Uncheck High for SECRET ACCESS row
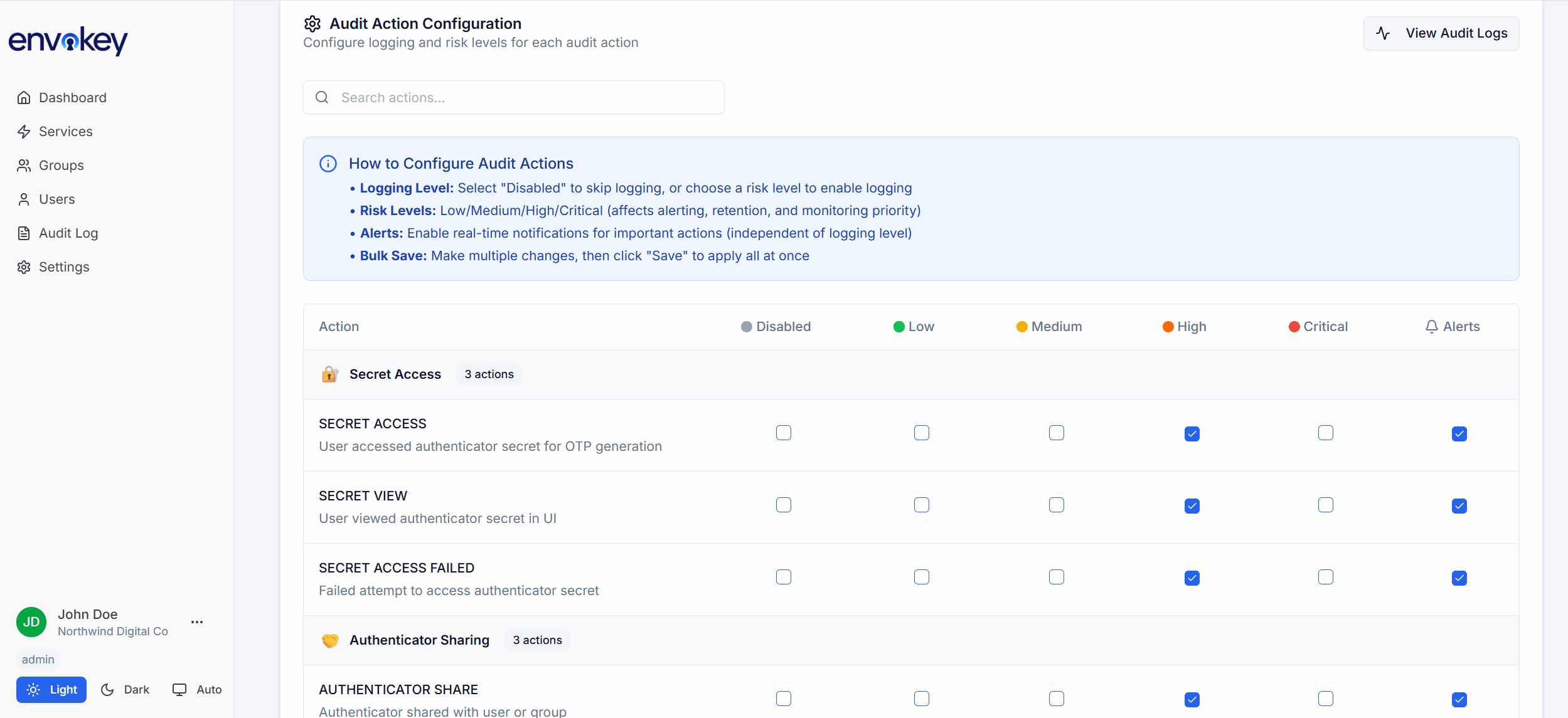Screen dimensions: 1568x718 click(1192, 434)
